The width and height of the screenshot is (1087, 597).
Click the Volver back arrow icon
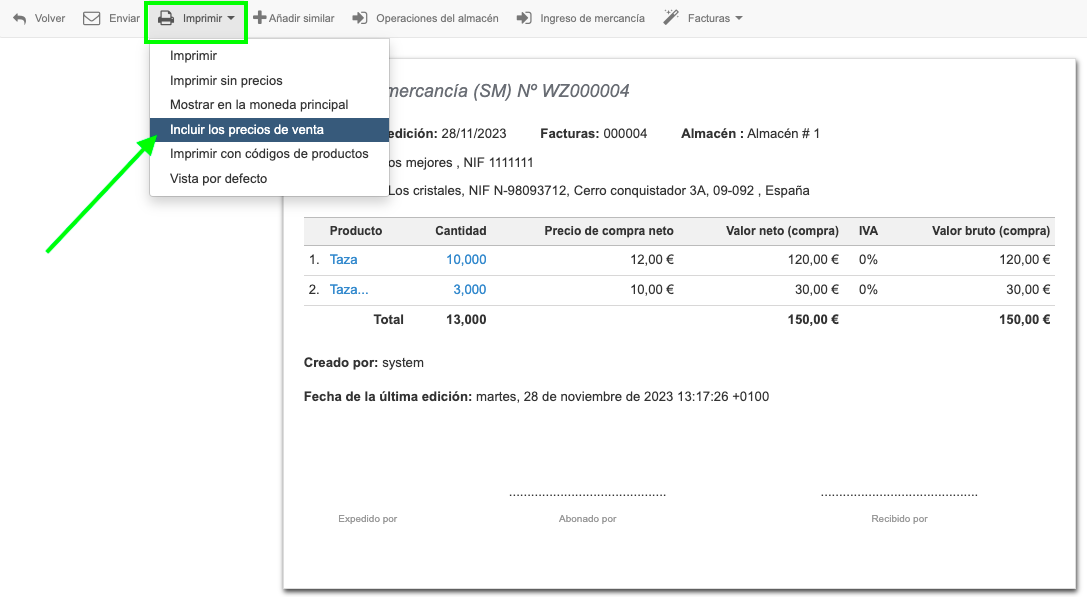pyautogui.click(x=20, y=18)
